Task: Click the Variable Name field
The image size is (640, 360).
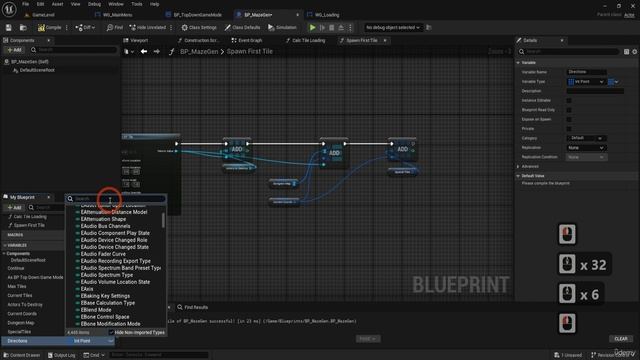Action: coord(586,72)
